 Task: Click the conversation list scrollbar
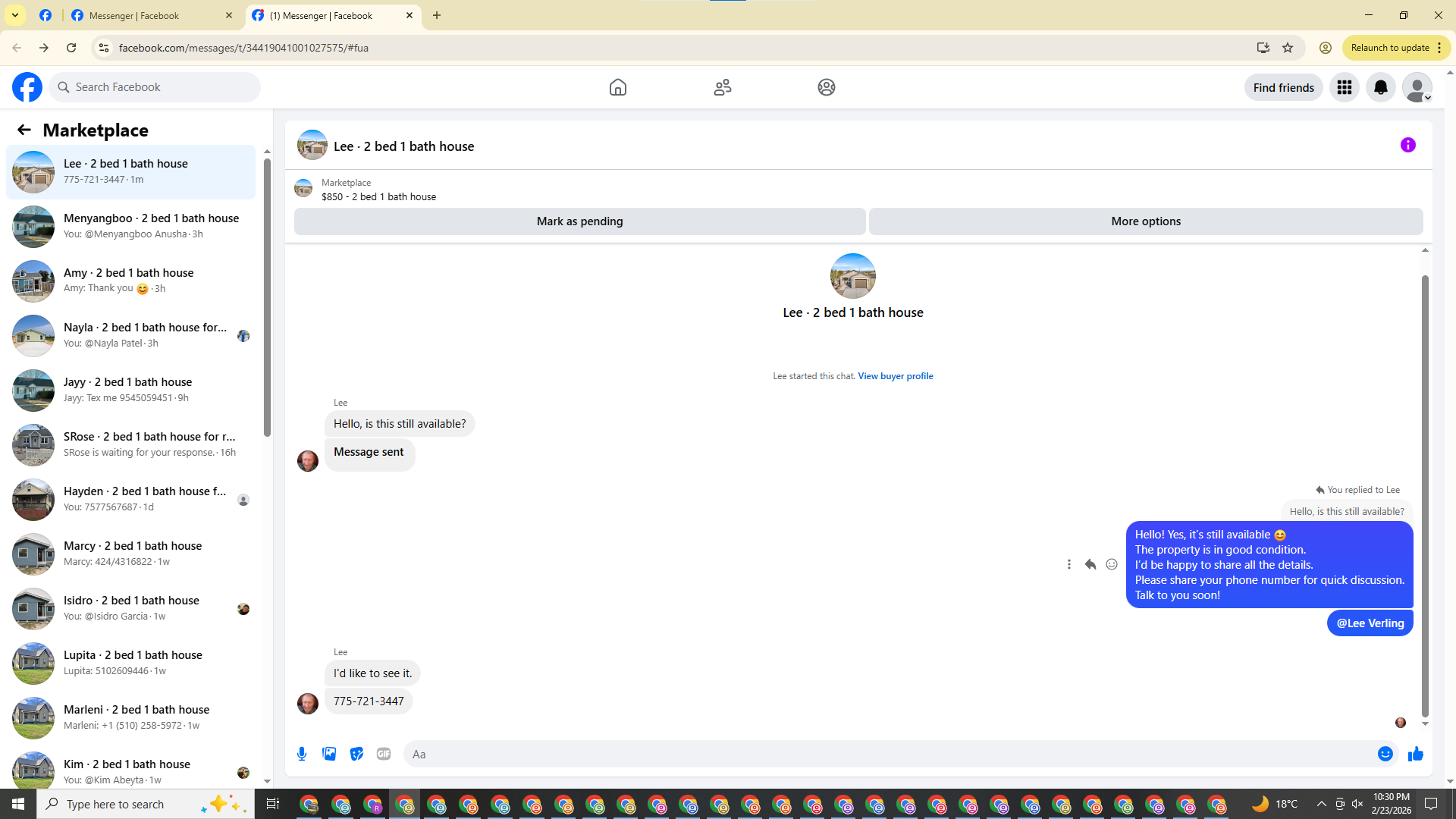click(267, 296)
